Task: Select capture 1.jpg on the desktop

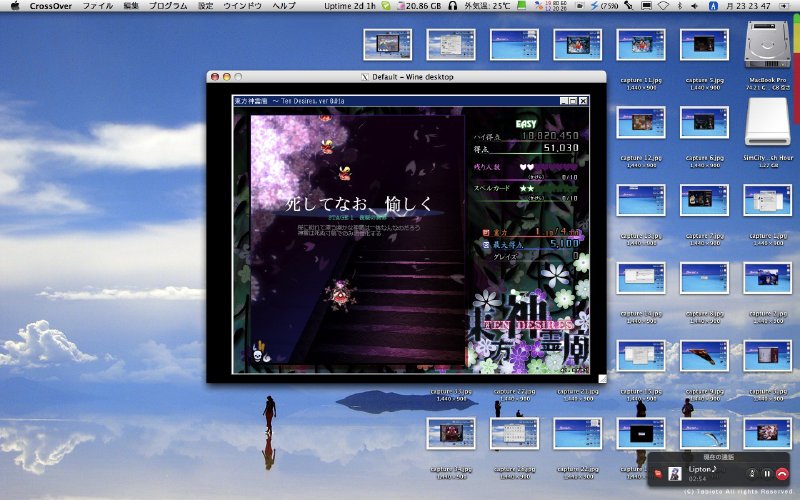Action: [767, 200]
